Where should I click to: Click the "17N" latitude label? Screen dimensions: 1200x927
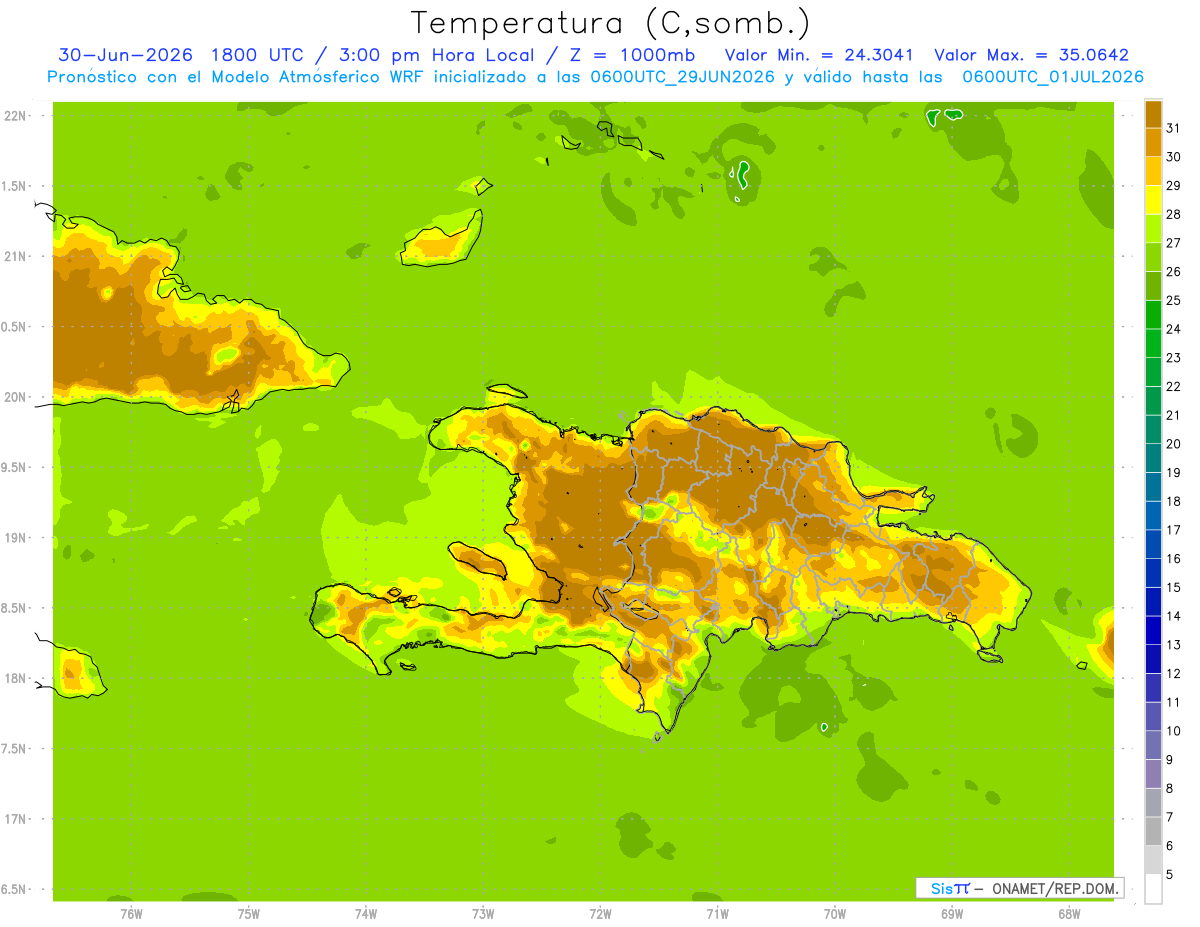click(15, 819)
